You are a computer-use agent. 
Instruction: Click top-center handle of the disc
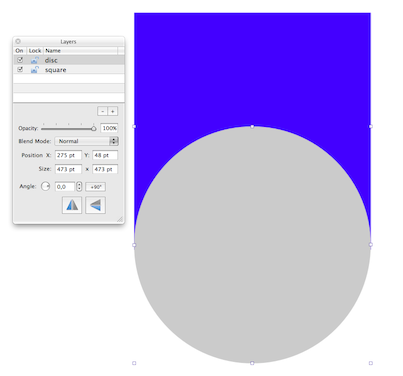(252, 126)
